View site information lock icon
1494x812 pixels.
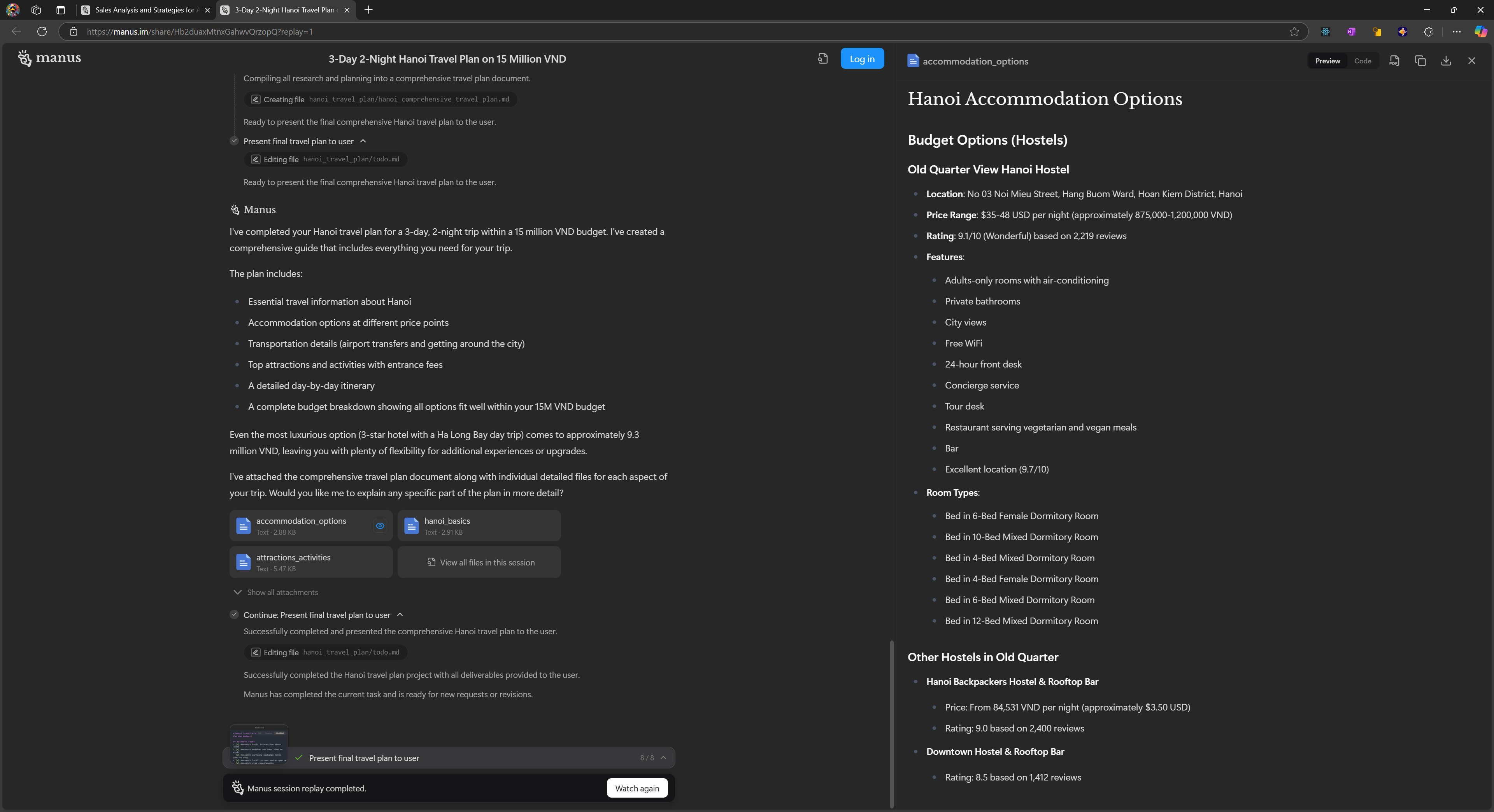point(74,32)
